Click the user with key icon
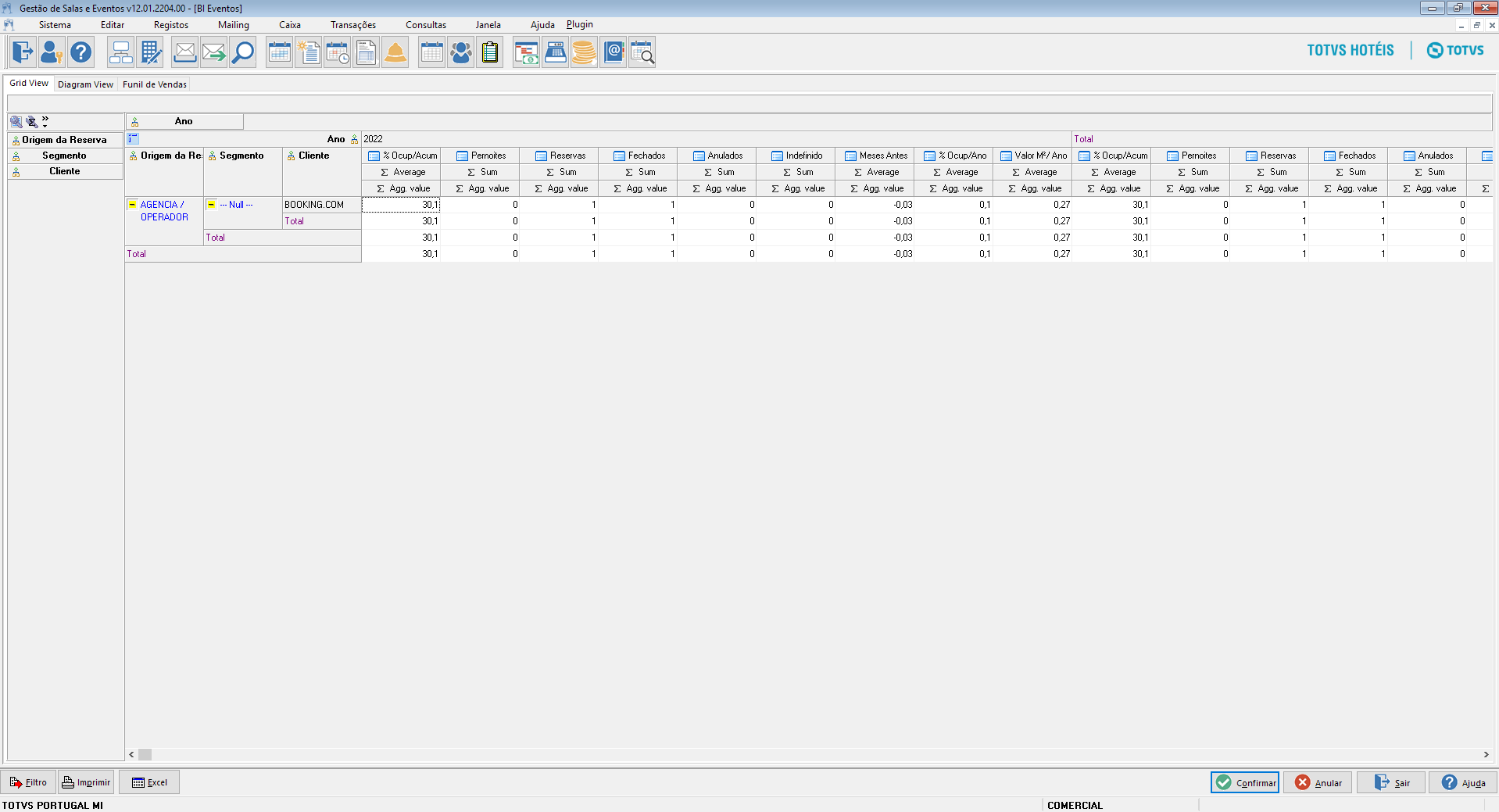The image size is (1499, 812). 52,52
